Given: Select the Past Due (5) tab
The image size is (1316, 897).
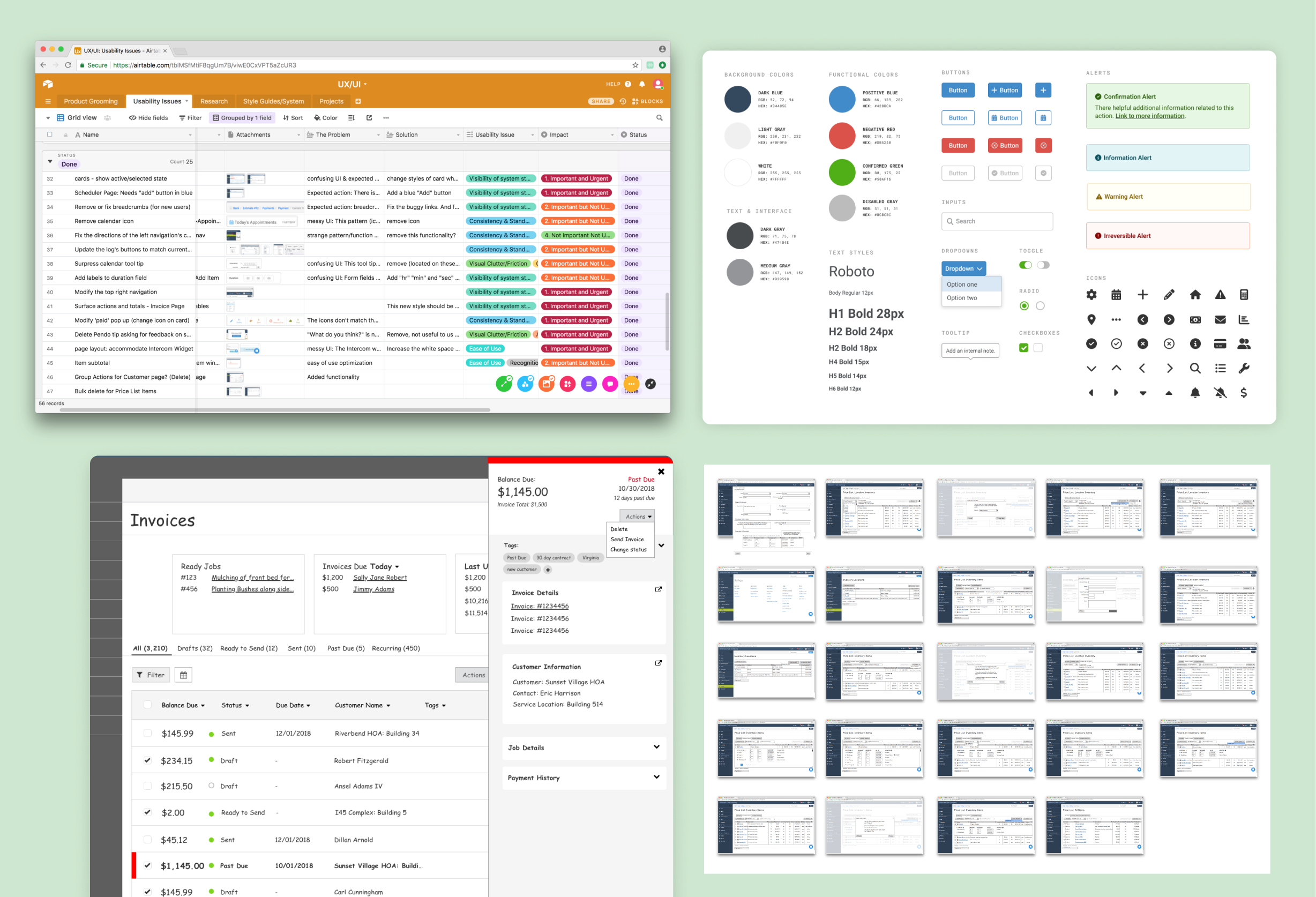Looking at the screenshot, I should [346, 648].
